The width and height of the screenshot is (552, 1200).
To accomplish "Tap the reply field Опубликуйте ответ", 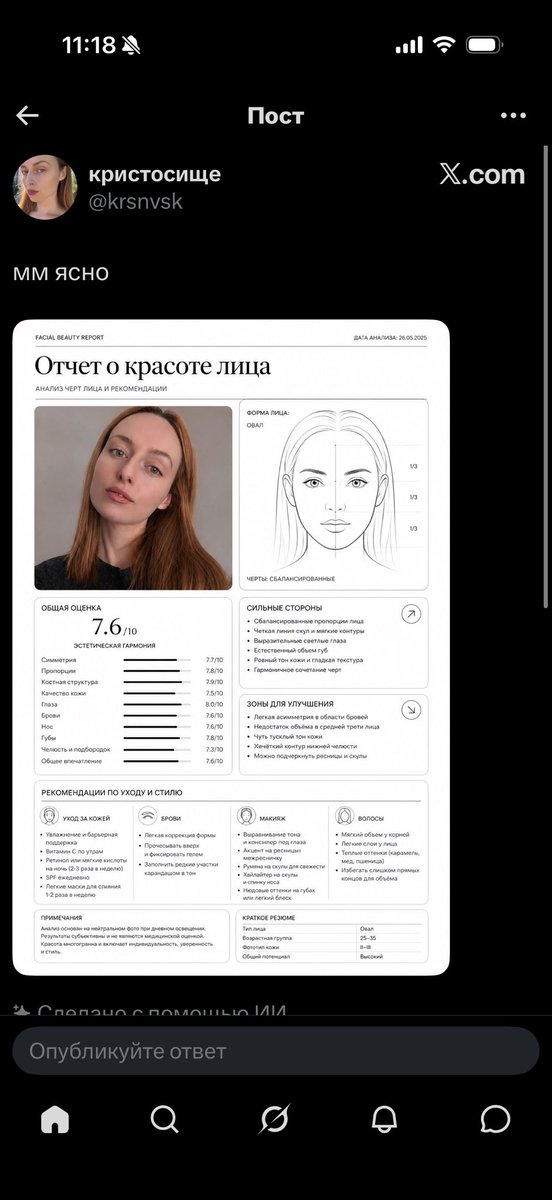I will click(x=275, y=1051).
